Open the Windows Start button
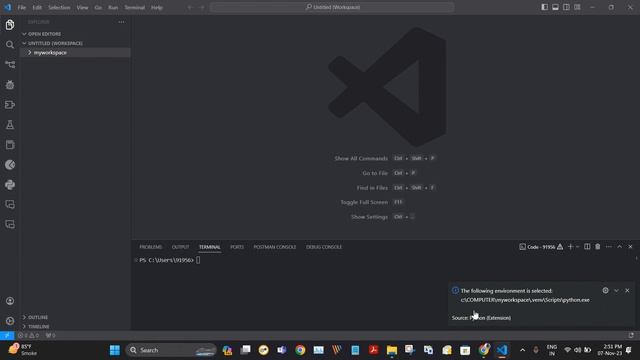The image size is (640, 360). point(115,350)
